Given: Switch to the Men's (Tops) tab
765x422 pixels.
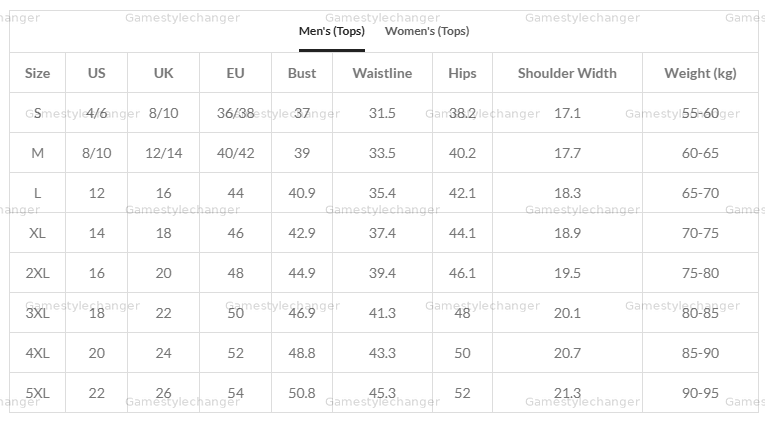Looking at the screenshot, I should pyautogui.click(x=331, y=31).
